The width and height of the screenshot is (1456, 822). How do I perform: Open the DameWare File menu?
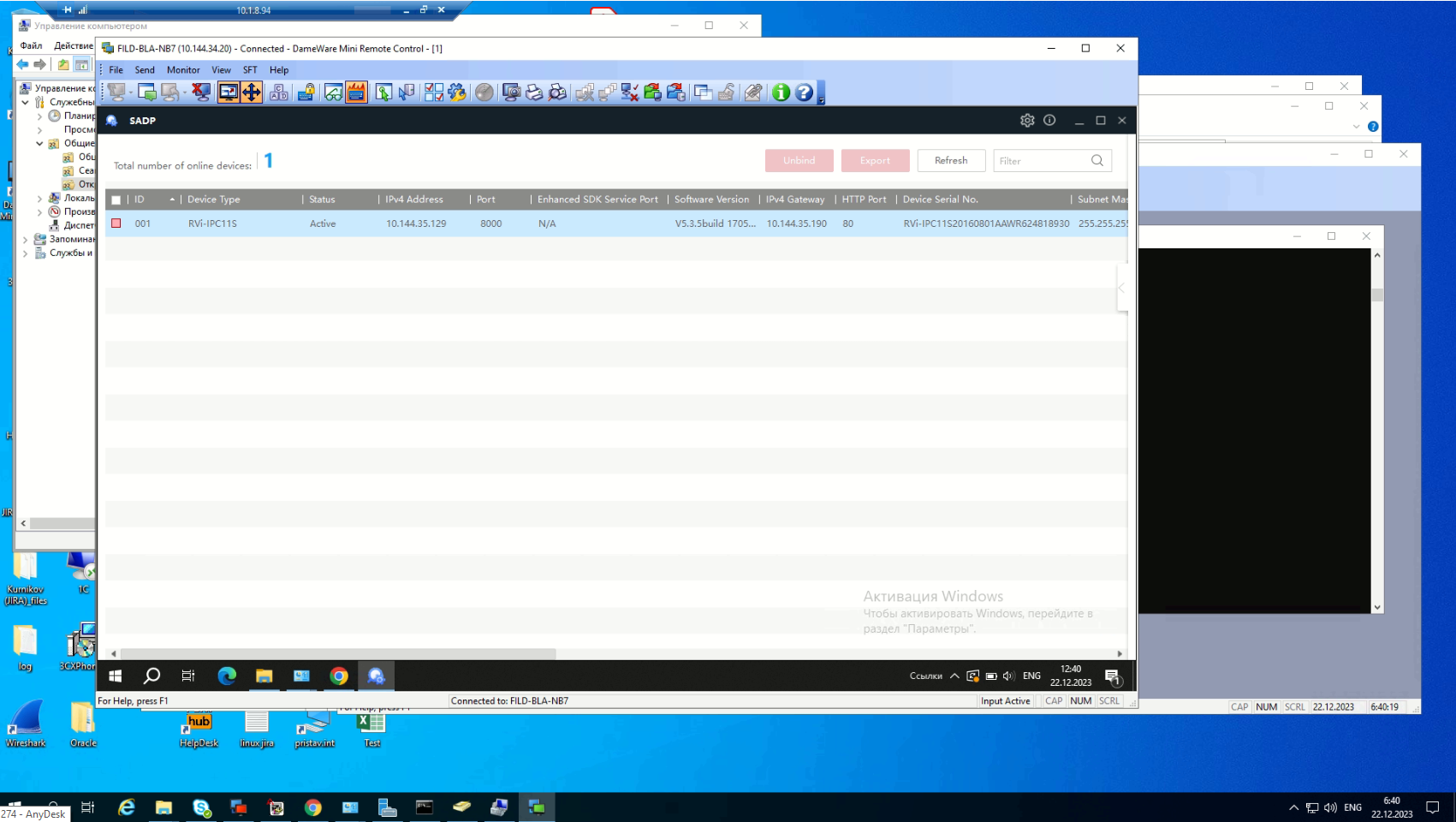pos(116,70)
